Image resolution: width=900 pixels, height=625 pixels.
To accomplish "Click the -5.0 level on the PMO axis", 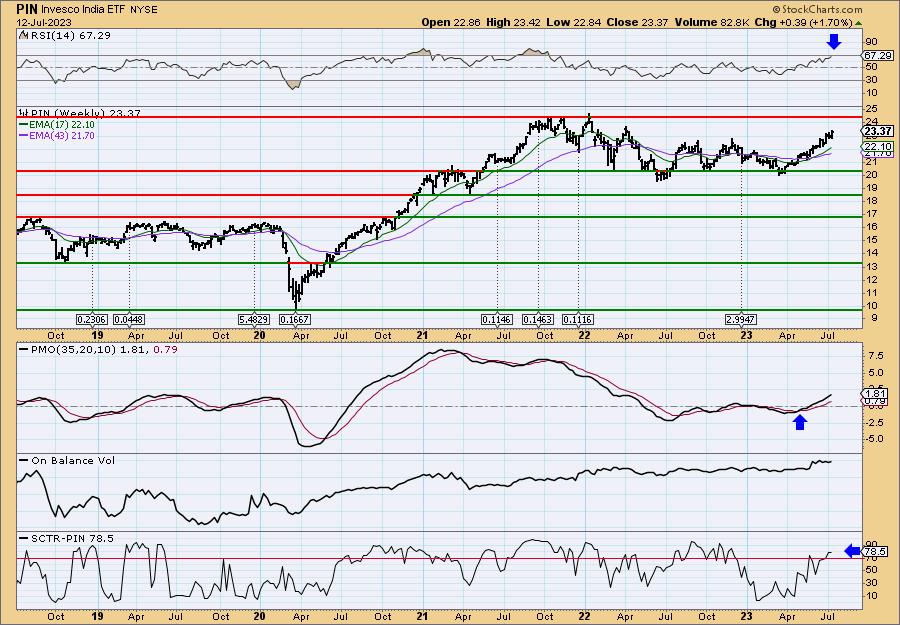I will (874, 438).
